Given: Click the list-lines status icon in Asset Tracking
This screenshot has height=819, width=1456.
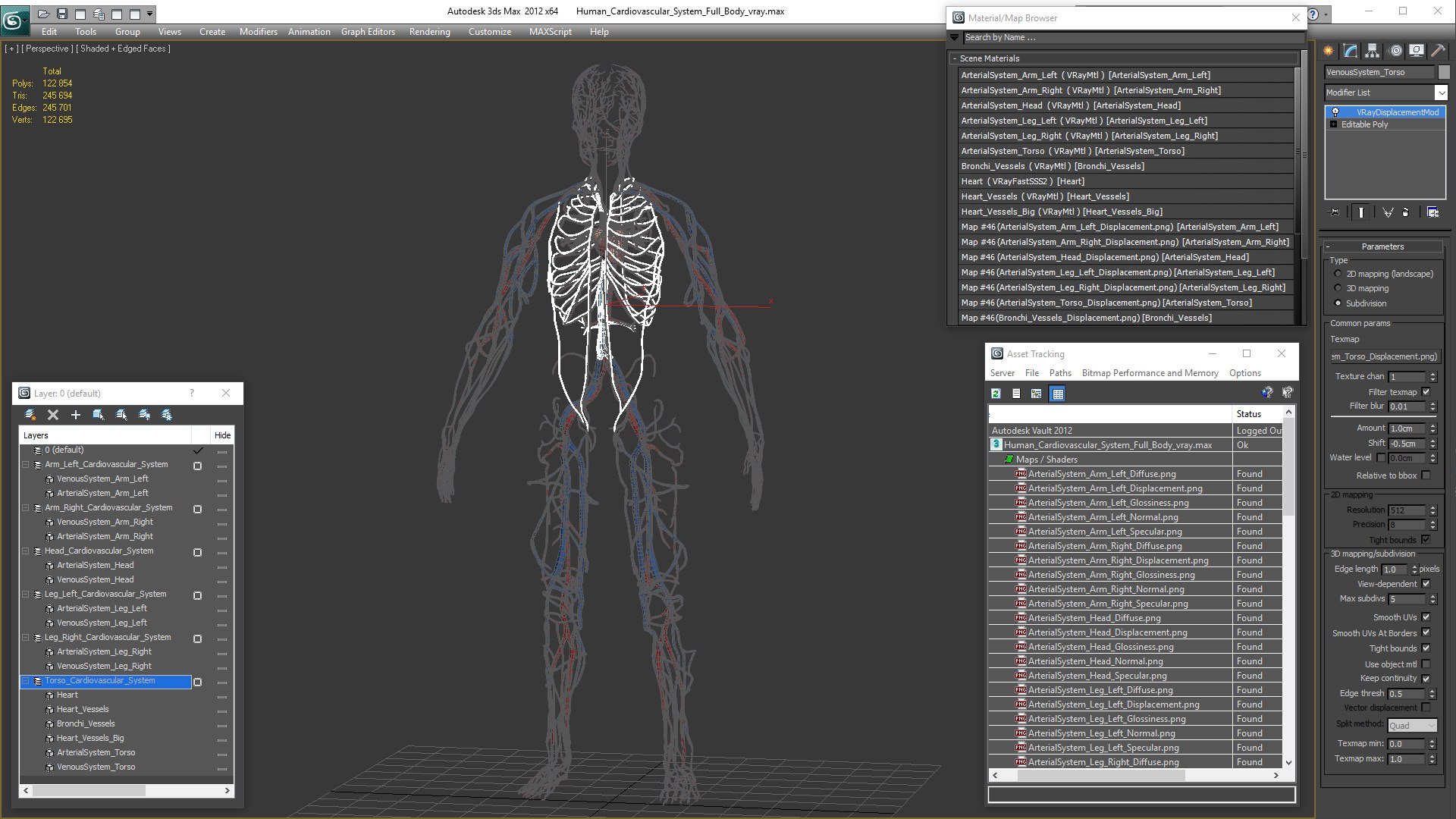Looking at the screenshot, I should [x=1016, y=394].
